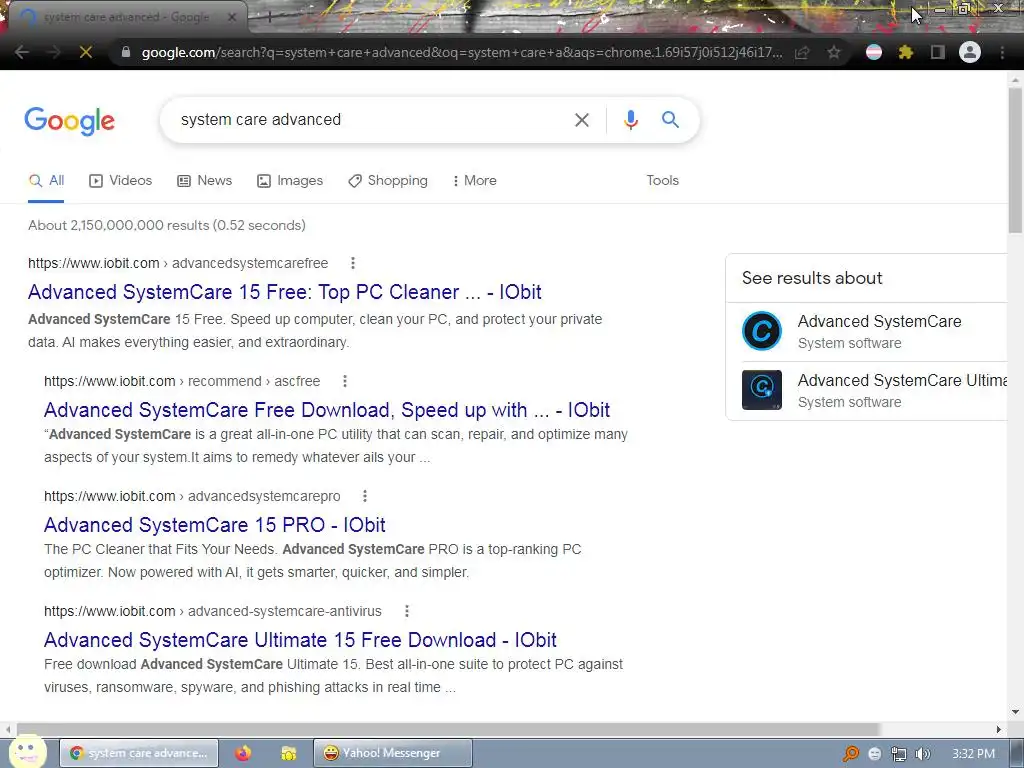Switch to the Videos tab

tap(120, 181)
